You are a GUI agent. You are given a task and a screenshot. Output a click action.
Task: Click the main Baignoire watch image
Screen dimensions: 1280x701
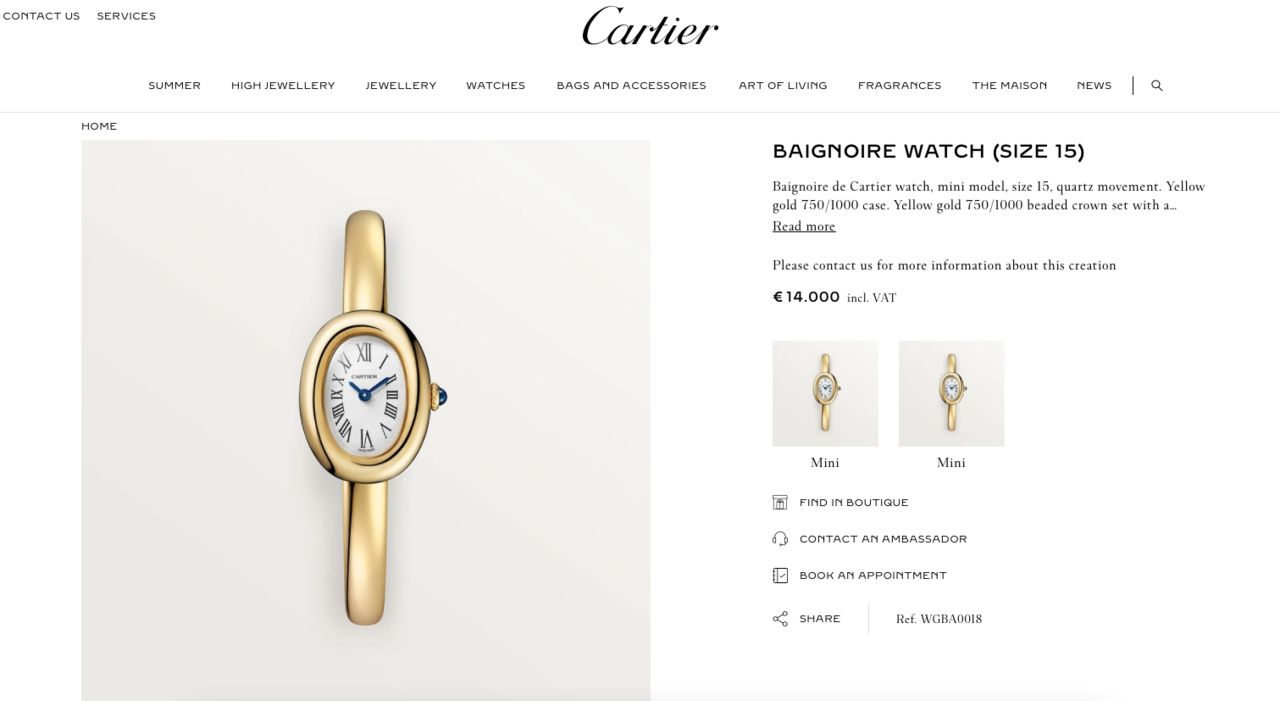(366, 420)
